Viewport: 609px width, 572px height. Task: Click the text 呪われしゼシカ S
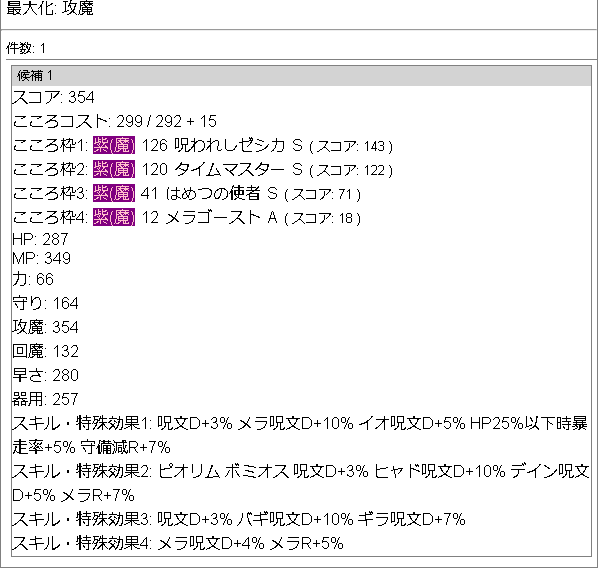tap(238, 146)
